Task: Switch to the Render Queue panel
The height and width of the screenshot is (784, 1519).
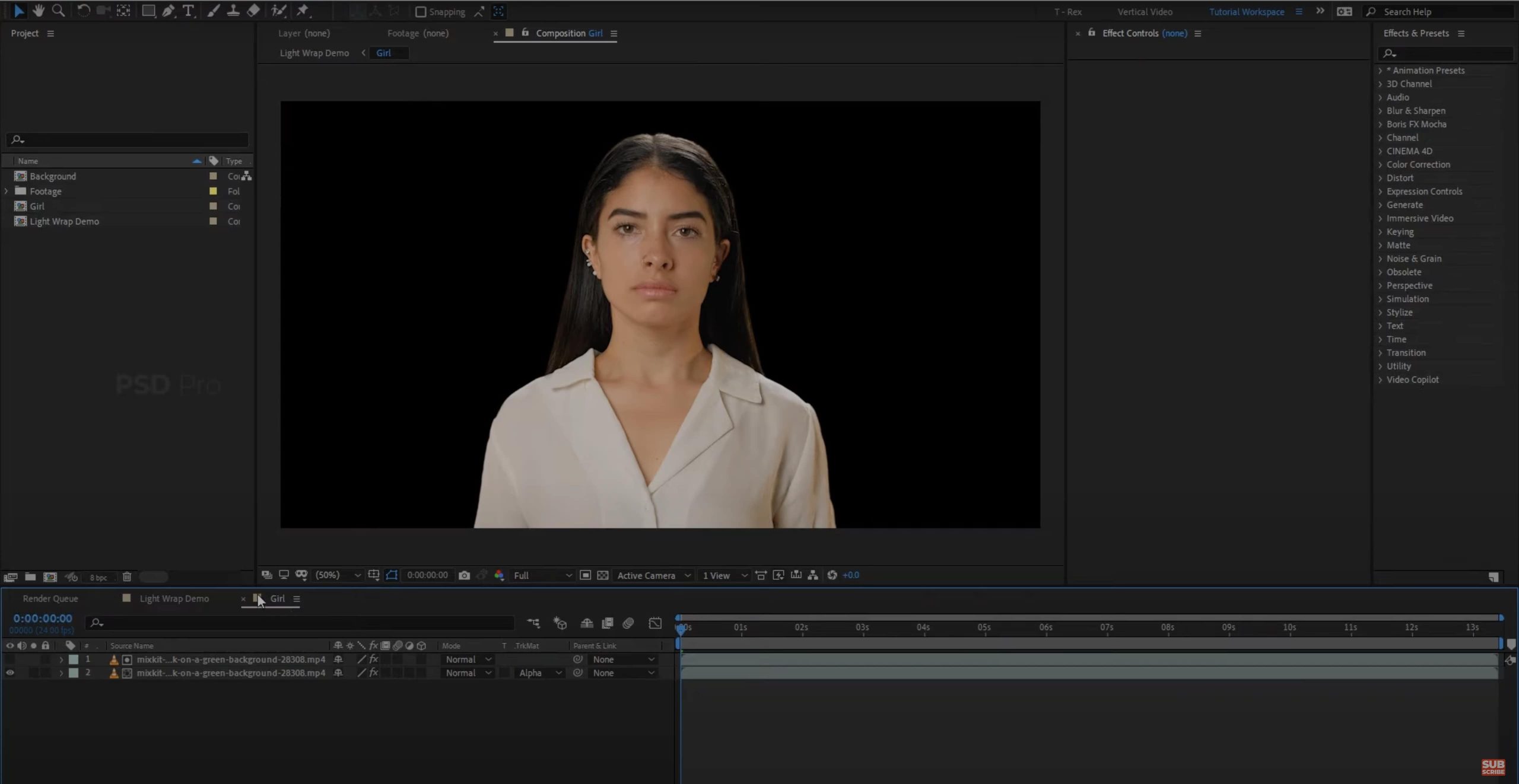Action: [x=50, y=598]
